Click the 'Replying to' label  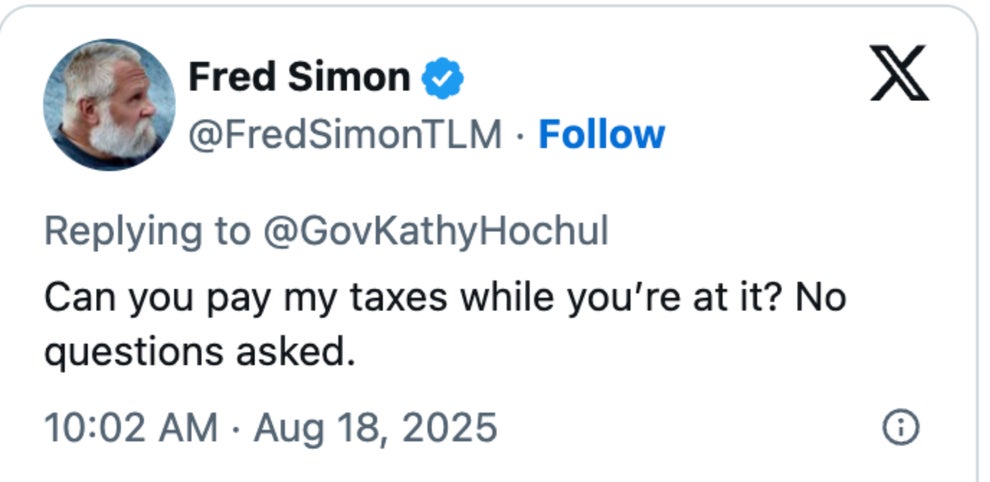(147, 231)
